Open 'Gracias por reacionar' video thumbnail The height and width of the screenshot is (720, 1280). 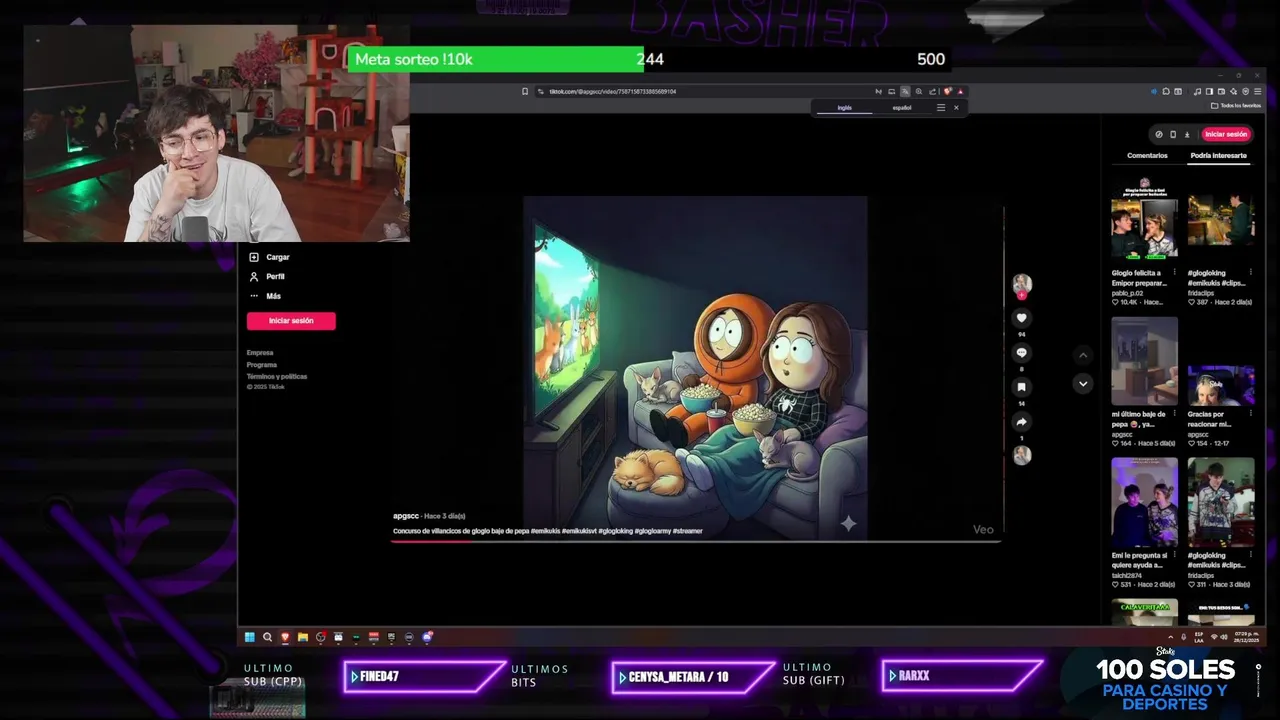[x=1221, y=385]
